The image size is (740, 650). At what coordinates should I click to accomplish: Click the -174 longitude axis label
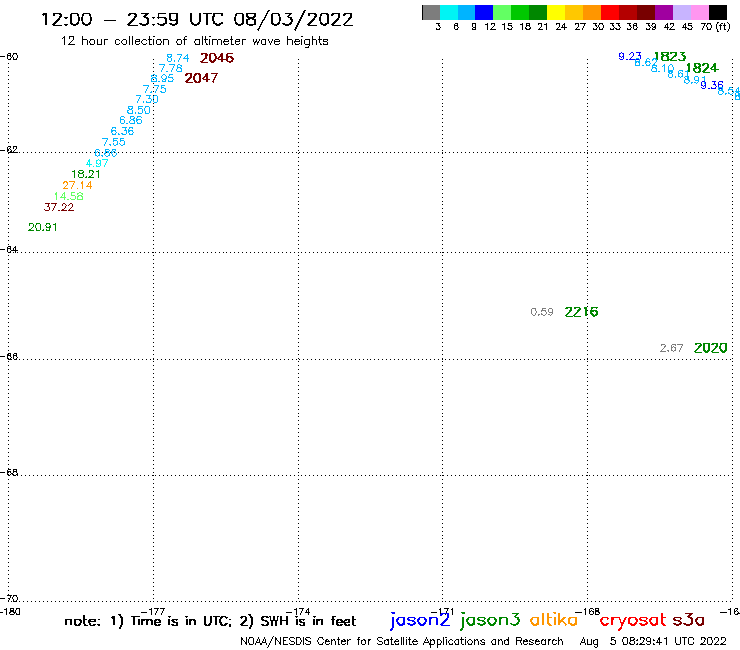click(x=298, y=612)
